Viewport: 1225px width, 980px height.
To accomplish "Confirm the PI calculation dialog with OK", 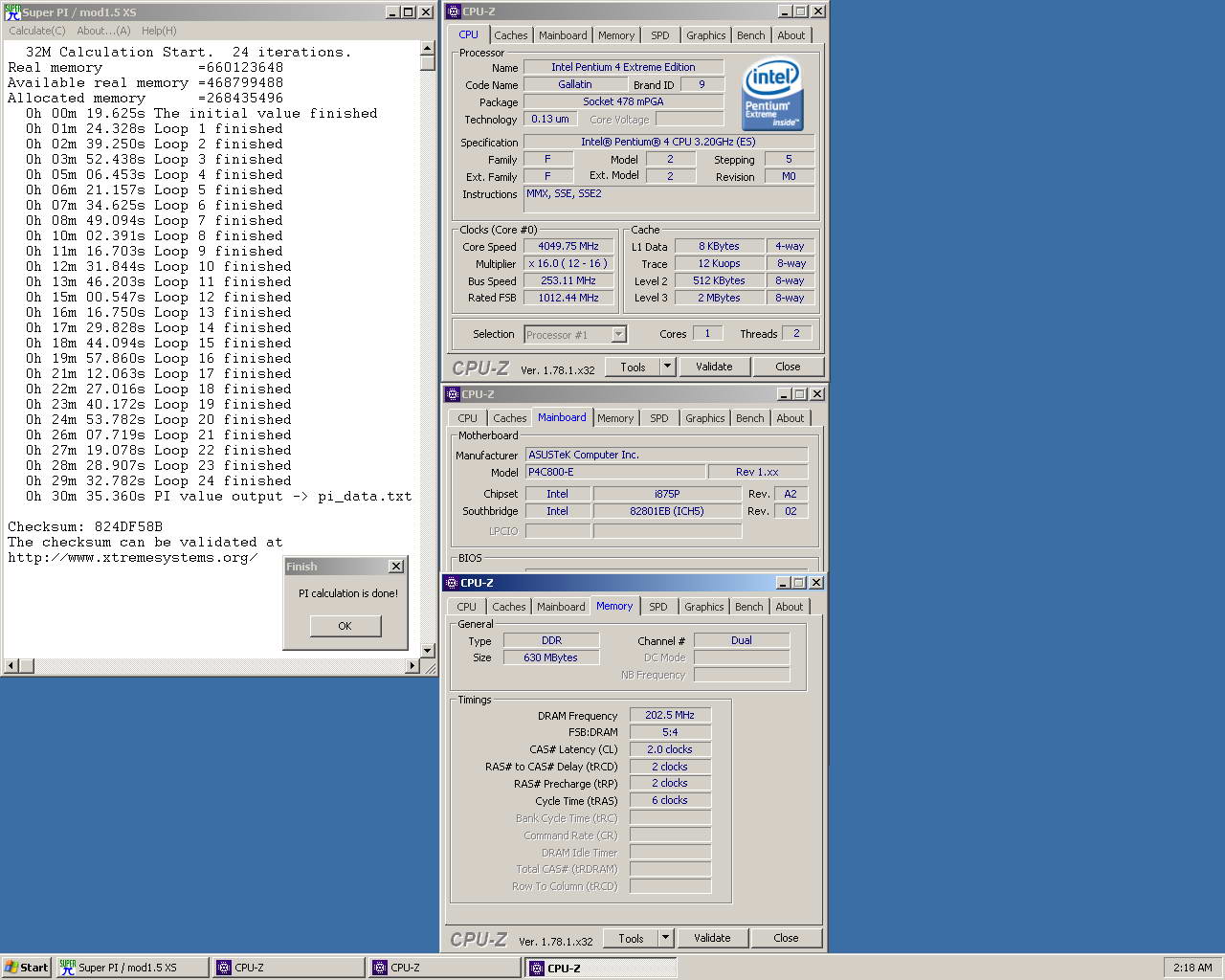I will 345,626.
